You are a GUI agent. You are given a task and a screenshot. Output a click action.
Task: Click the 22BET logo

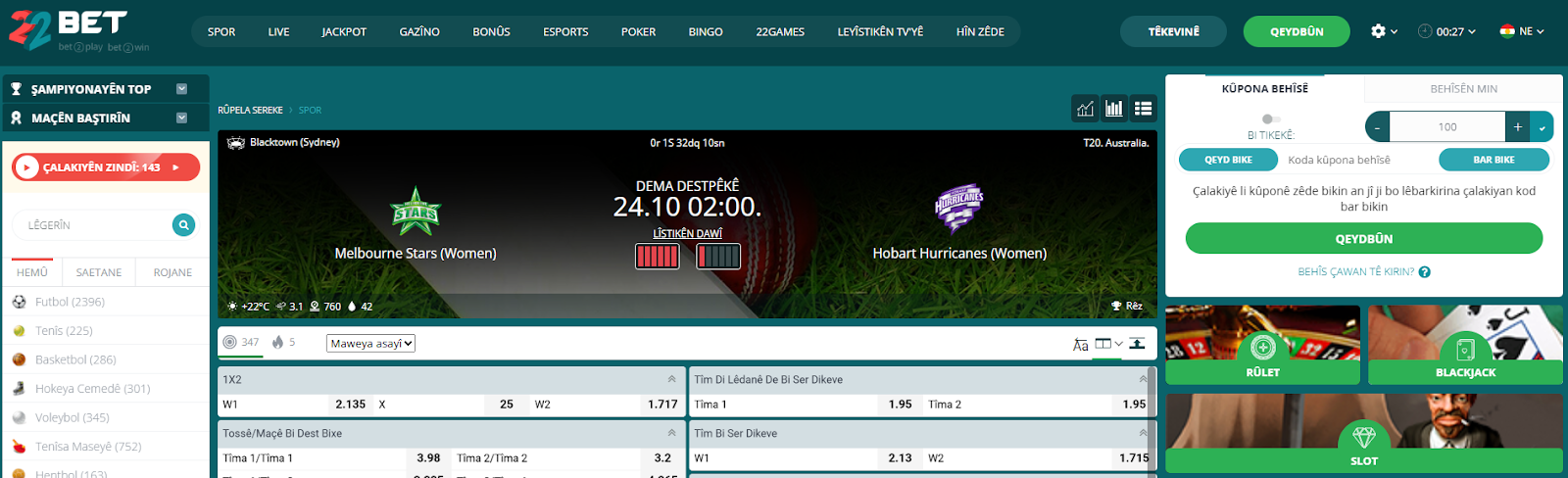tap(78, 29)
